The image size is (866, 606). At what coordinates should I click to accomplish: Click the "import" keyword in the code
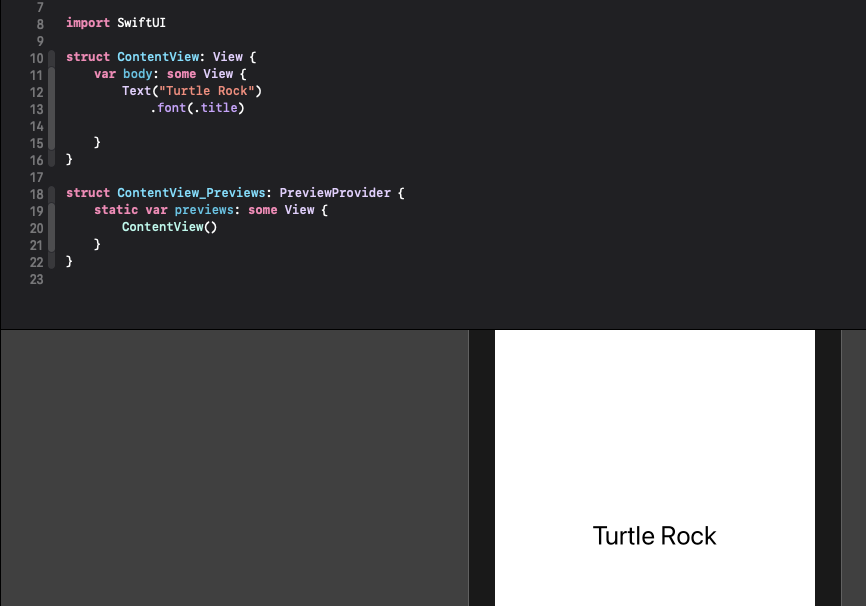tap(88, 23)
